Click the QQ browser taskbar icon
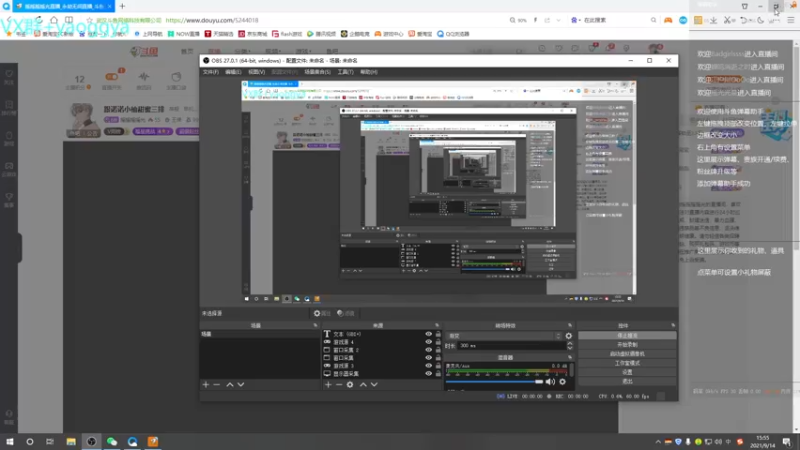The image size is (800, 450). (132, 442)
